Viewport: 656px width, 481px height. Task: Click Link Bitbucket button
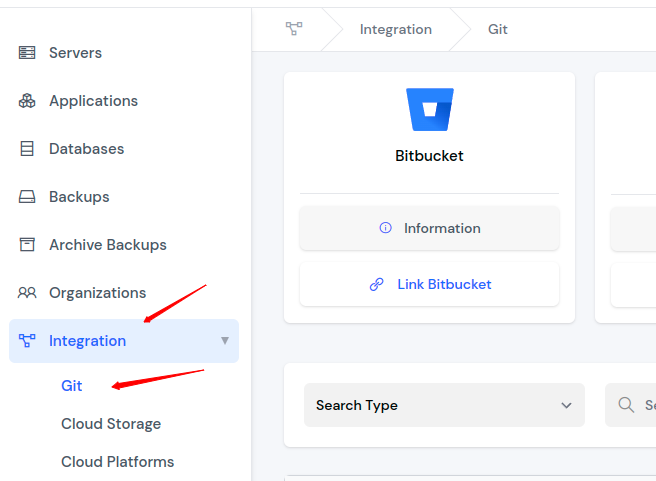[429, 284]
